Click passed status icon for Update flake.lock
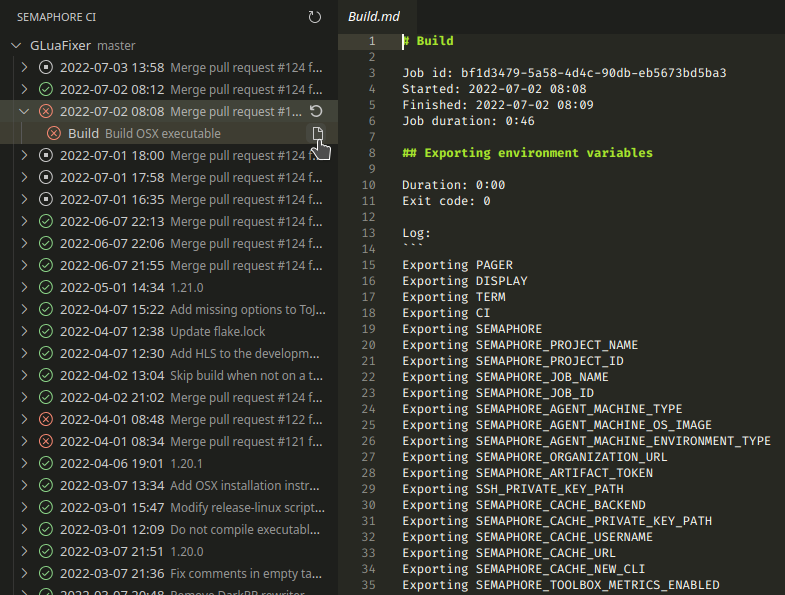This screenshot has height=595, width=785. pyautogui.click(x=46, y=332)
